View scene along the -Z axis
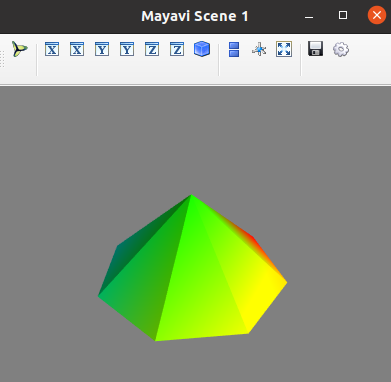Image resolution: width=391 pixels, height=382 pixels. coord(152,49)
